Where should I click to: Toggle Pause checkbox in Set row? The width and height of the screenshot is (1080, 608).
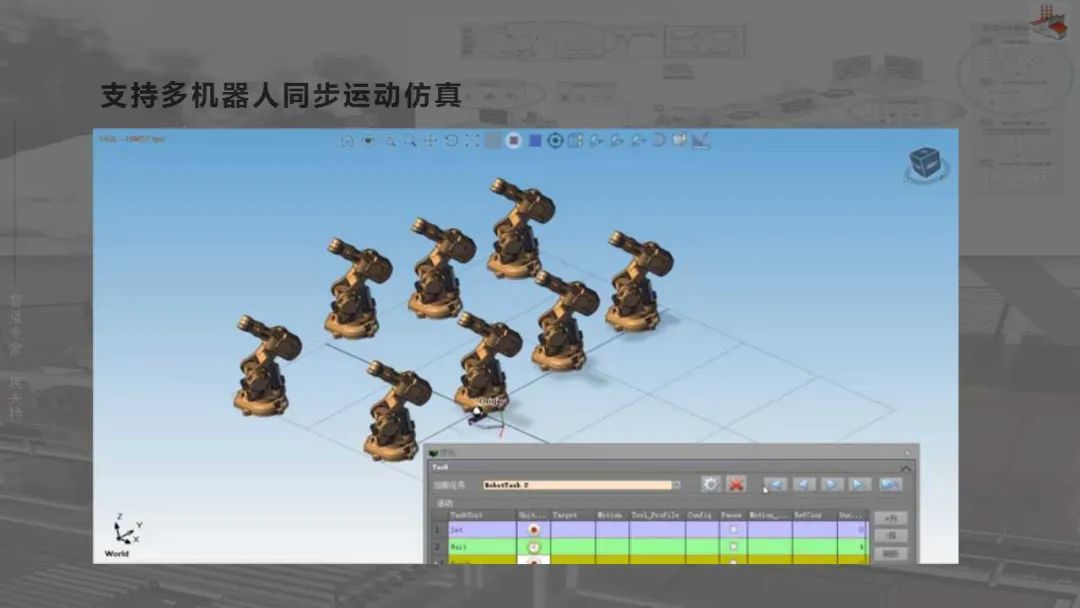point(733,529)
